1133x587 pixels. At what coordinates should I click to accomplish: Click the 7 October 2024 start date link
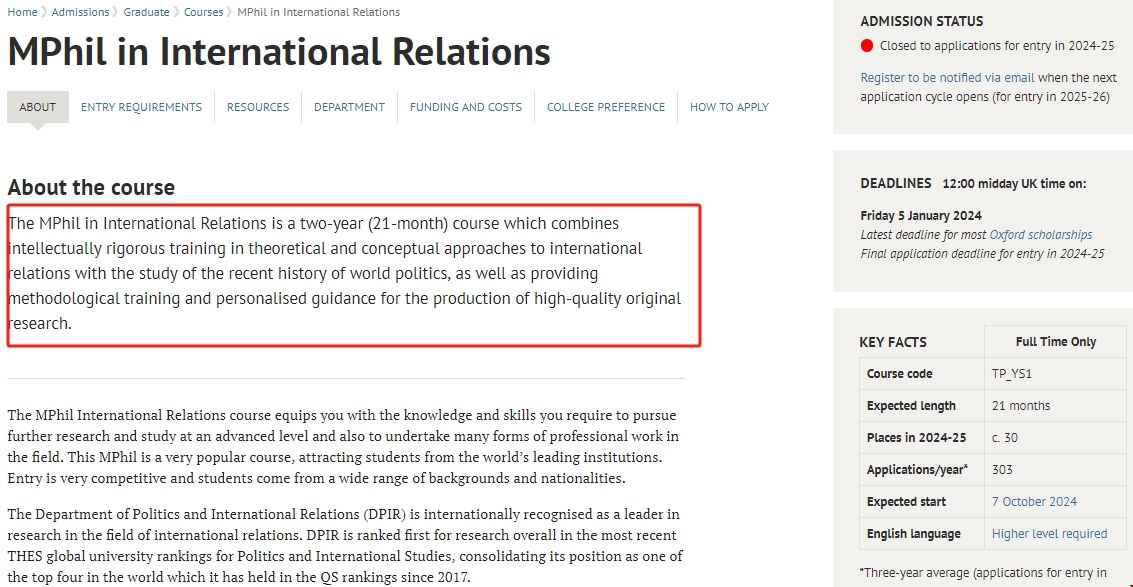click(x=1034, y=502)
